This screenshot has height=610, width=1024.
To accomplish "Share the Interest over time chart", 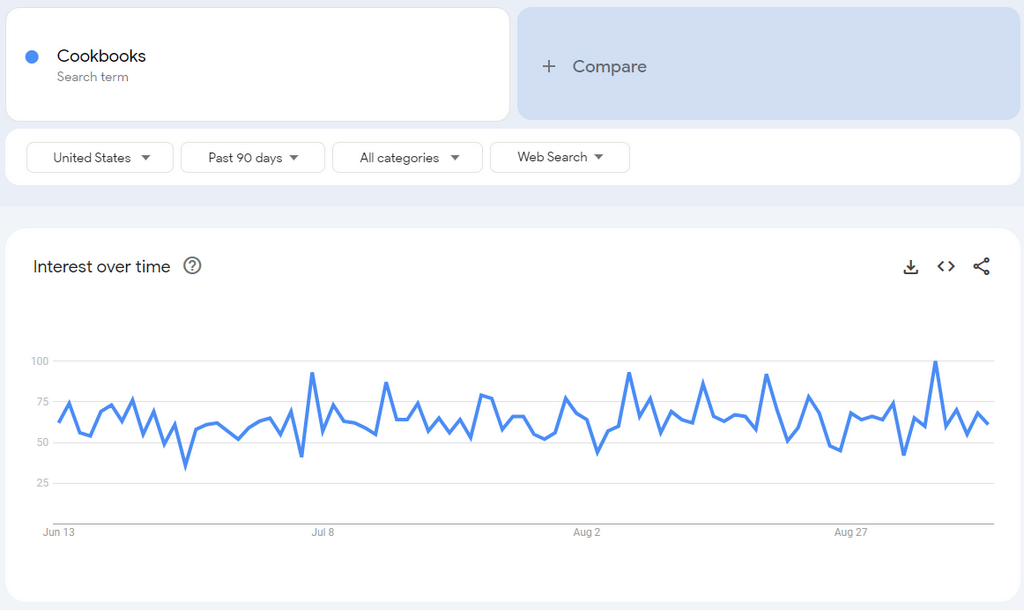I will pyautogui.click(x=982, y=267).
